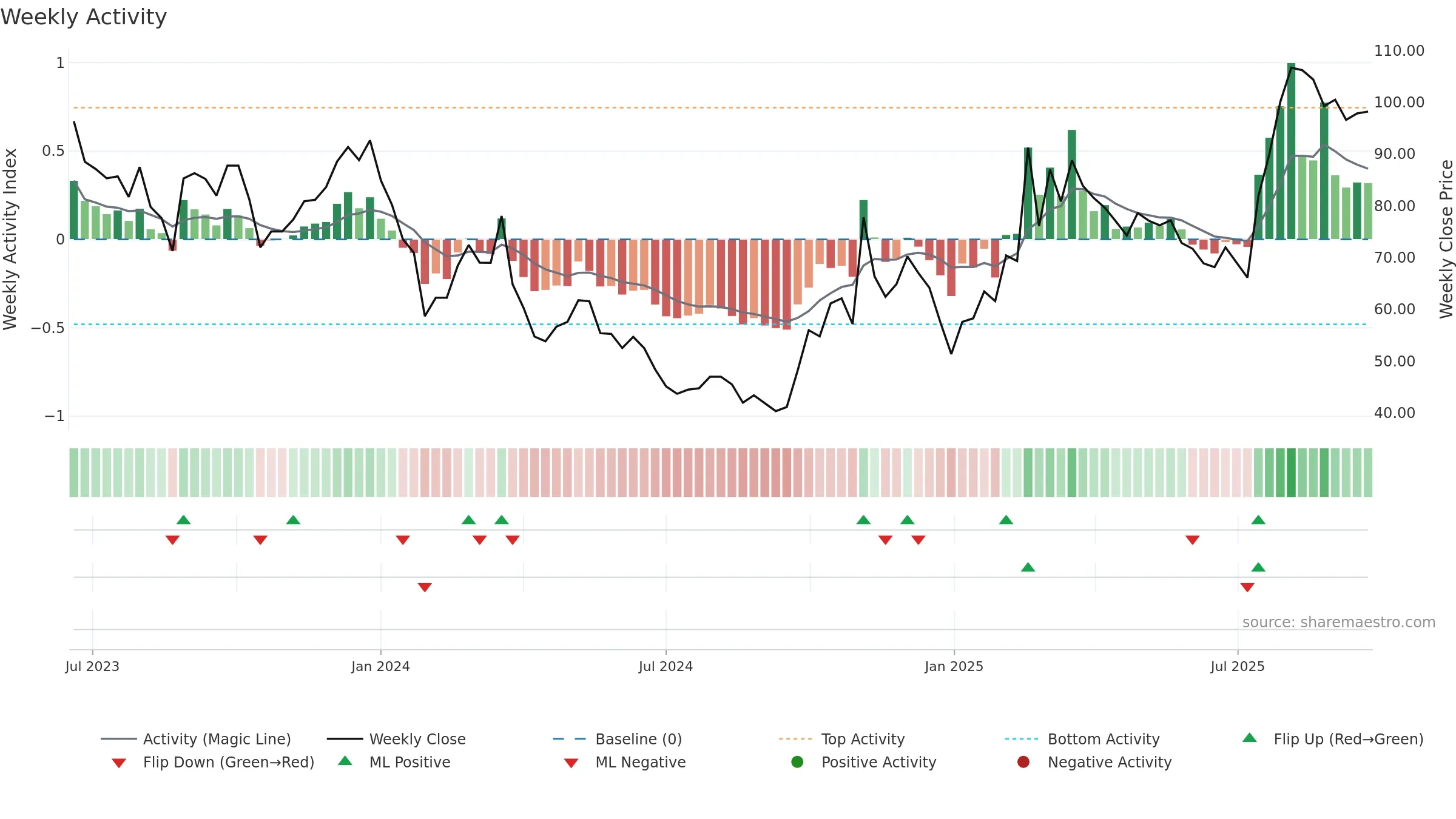Select the Flip Up marker in early February 2025
The height and width of the screenshot is (819, 1456).
coord(1006,520)
